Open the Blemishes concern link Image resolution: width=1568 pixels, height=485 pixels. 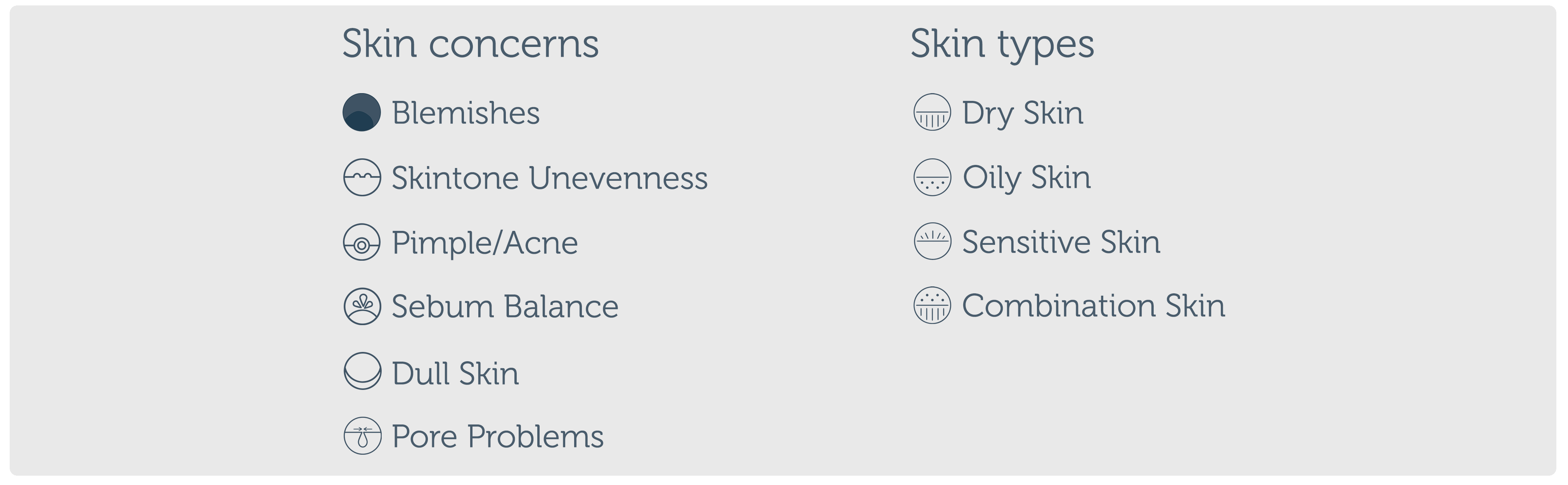click(x=466, y=113)
